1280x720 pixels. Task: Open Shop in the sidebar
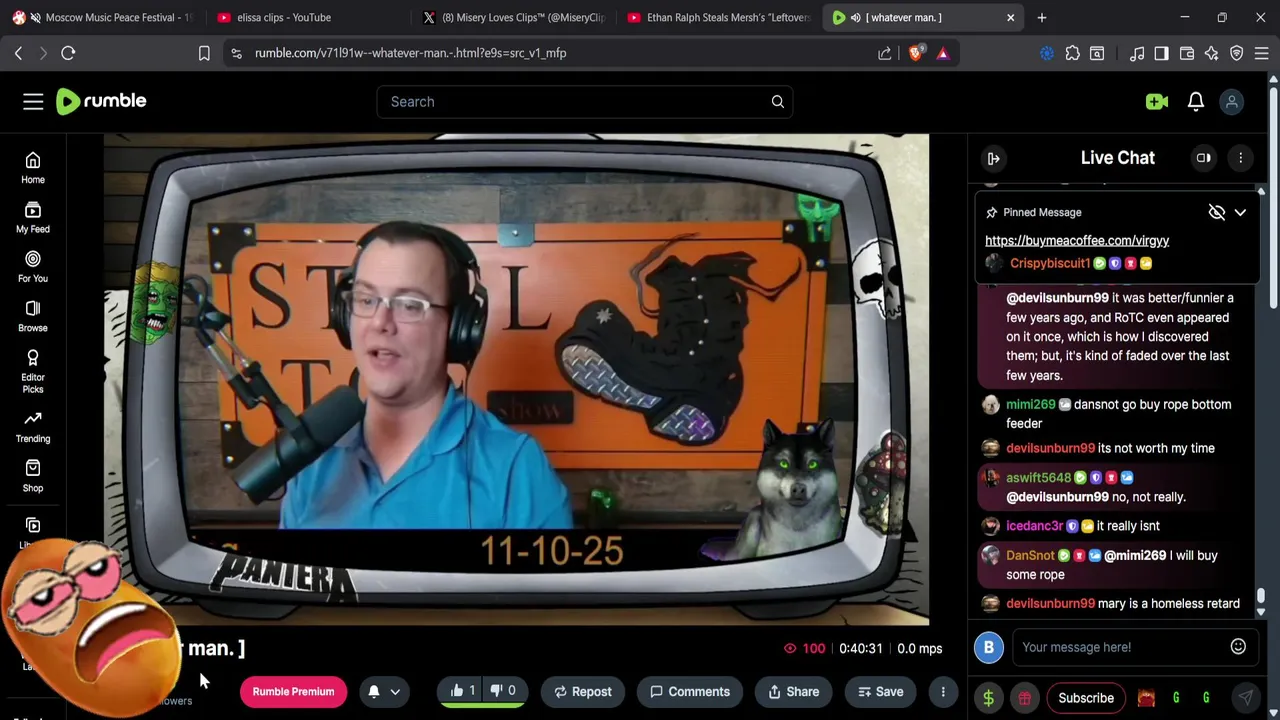click(33, 476)
